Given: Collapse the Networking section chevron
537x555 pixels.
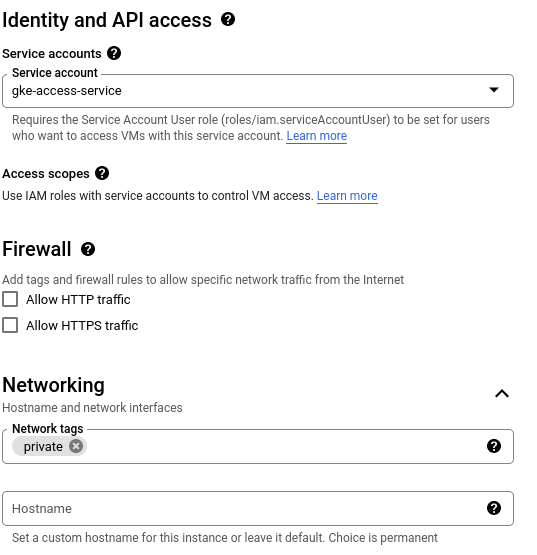Looking at the screenshot, I should (x=502, y=394).
